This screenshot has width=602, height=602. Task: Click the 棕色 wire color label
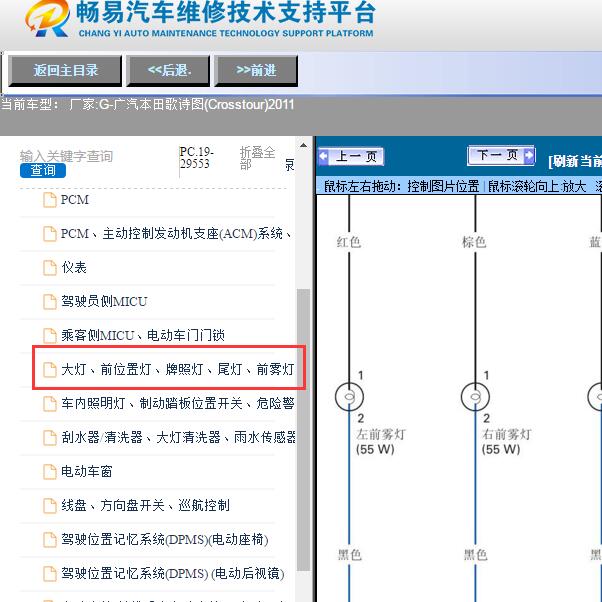coord(474,242)
